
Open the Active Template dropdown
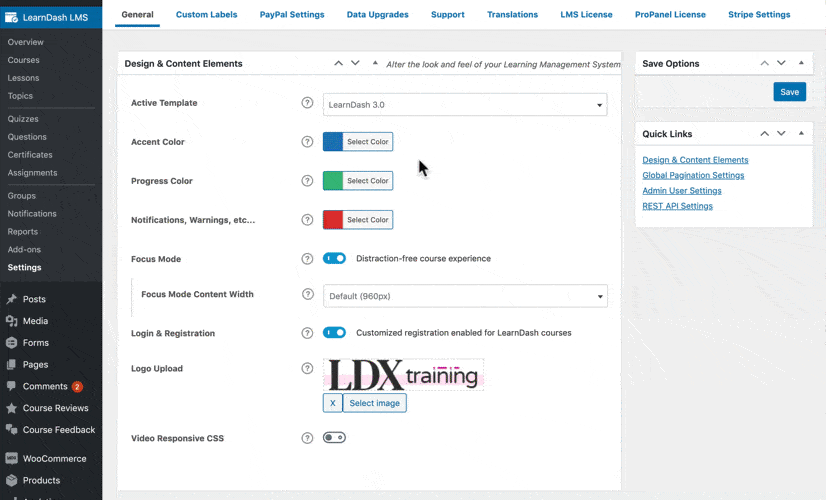(x=465, y=105)
